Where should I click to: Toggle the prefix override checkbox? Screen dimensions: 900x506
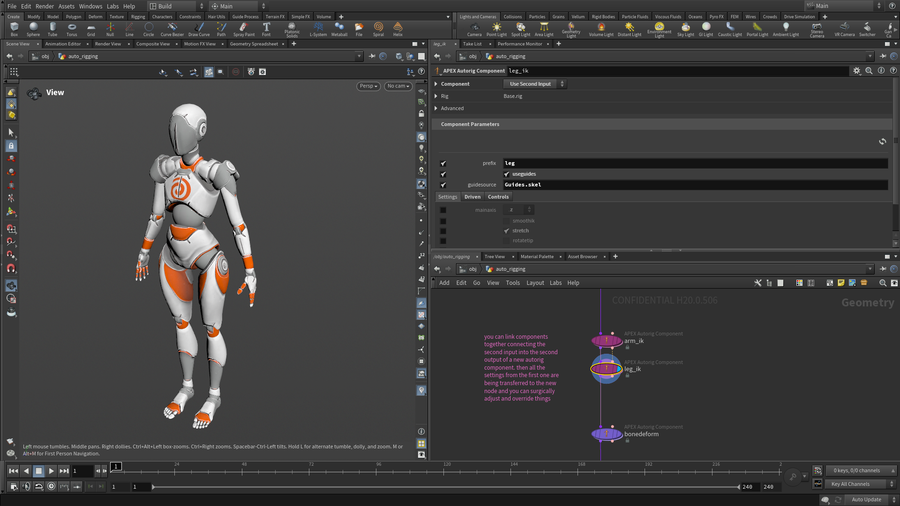click(x=443, y=164)
